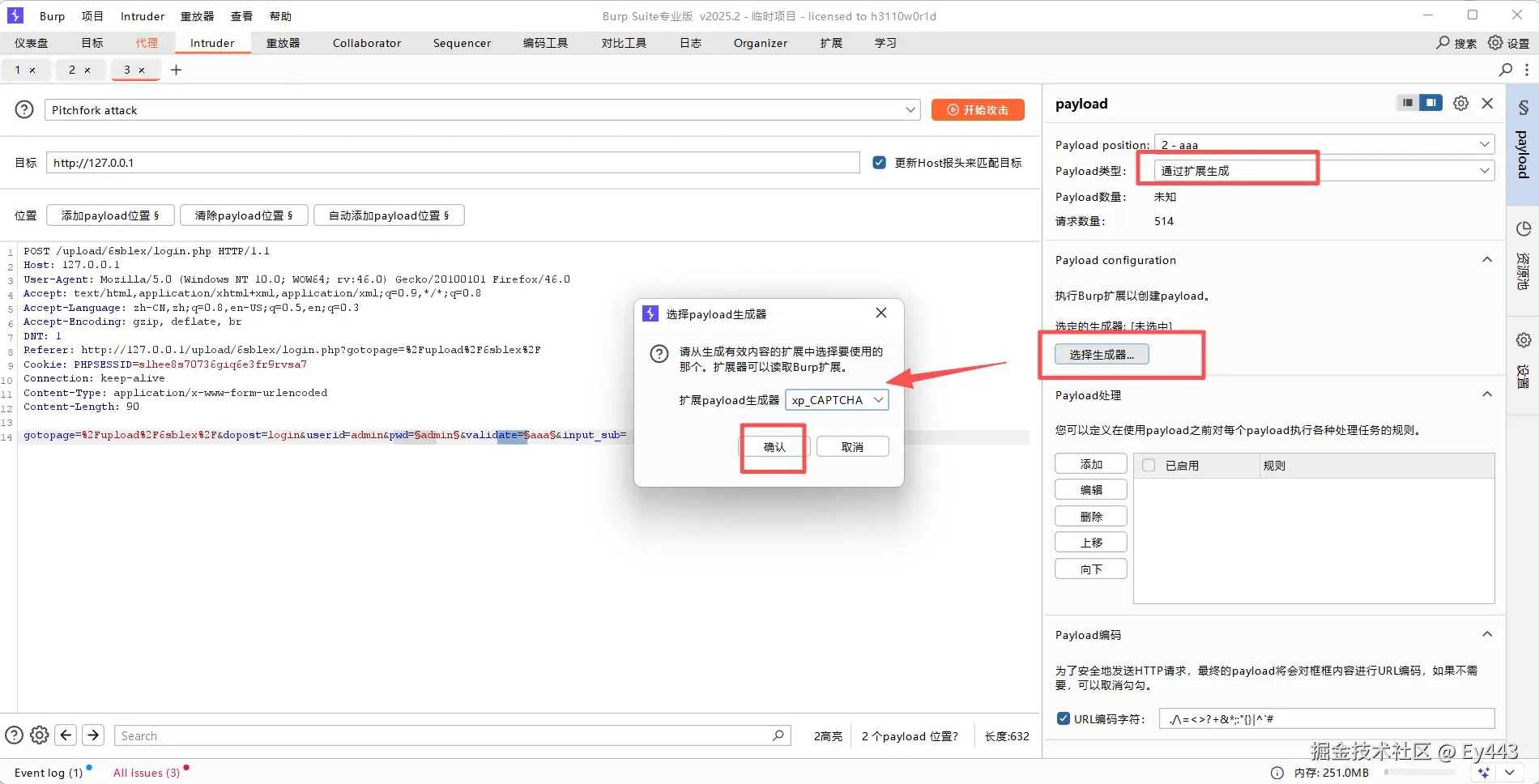Close Intruder tab 1
This screenshot has height=784, width=1539.
pos(32,70)
